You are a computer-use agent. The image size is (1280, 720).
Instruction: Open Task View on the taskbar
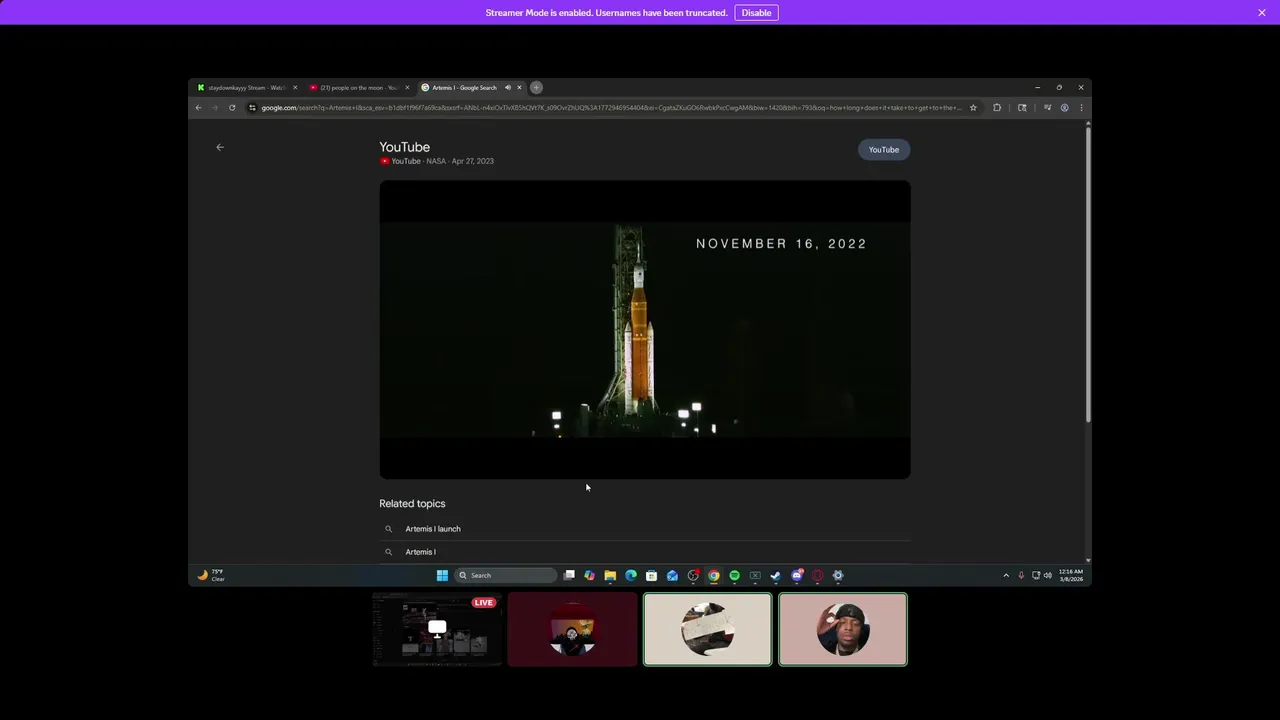click(x=569, y=575)
